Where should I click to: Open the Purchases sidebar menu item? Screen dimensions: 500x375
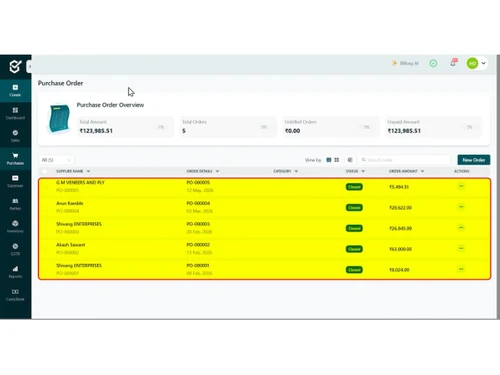(x=15, y=159)
